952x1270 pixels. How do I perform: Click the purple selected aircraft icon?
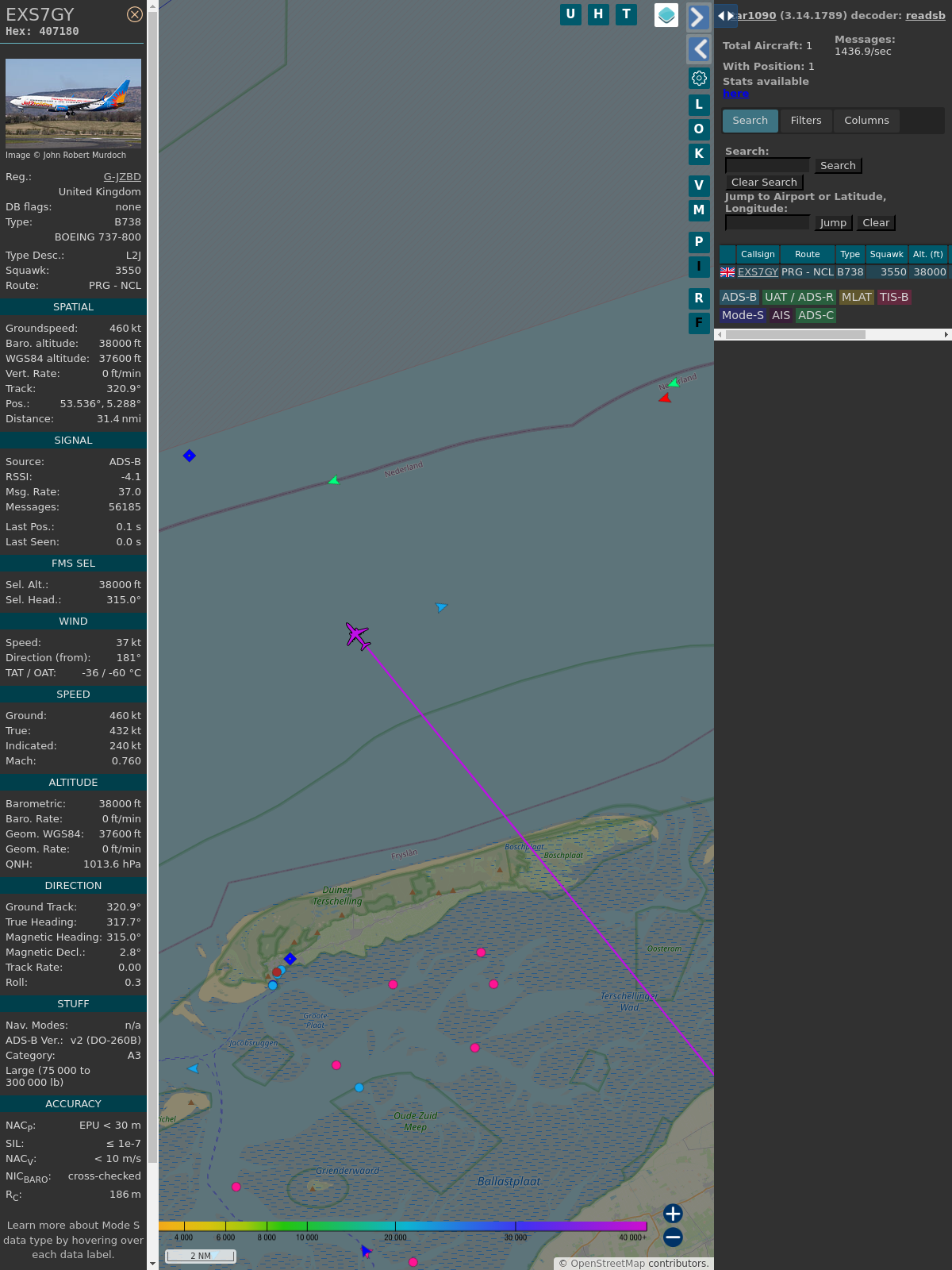[x=358, y=636]
